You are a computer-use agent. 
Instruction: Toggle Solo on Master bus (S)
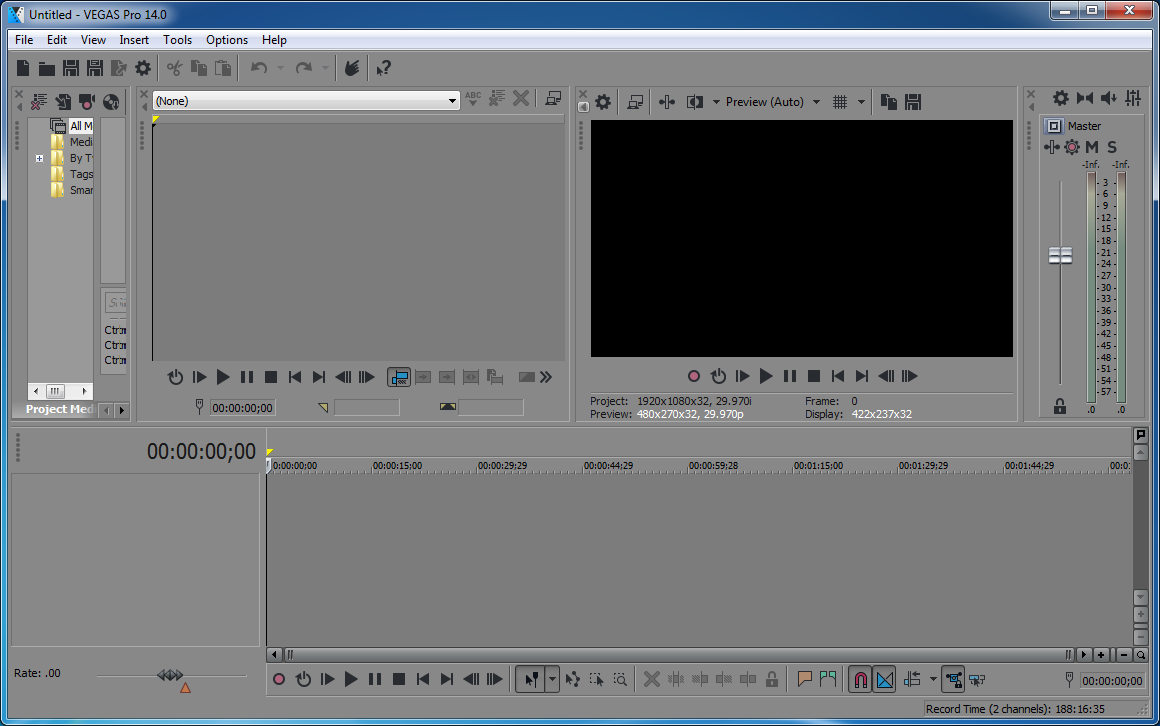[1112, 147]
